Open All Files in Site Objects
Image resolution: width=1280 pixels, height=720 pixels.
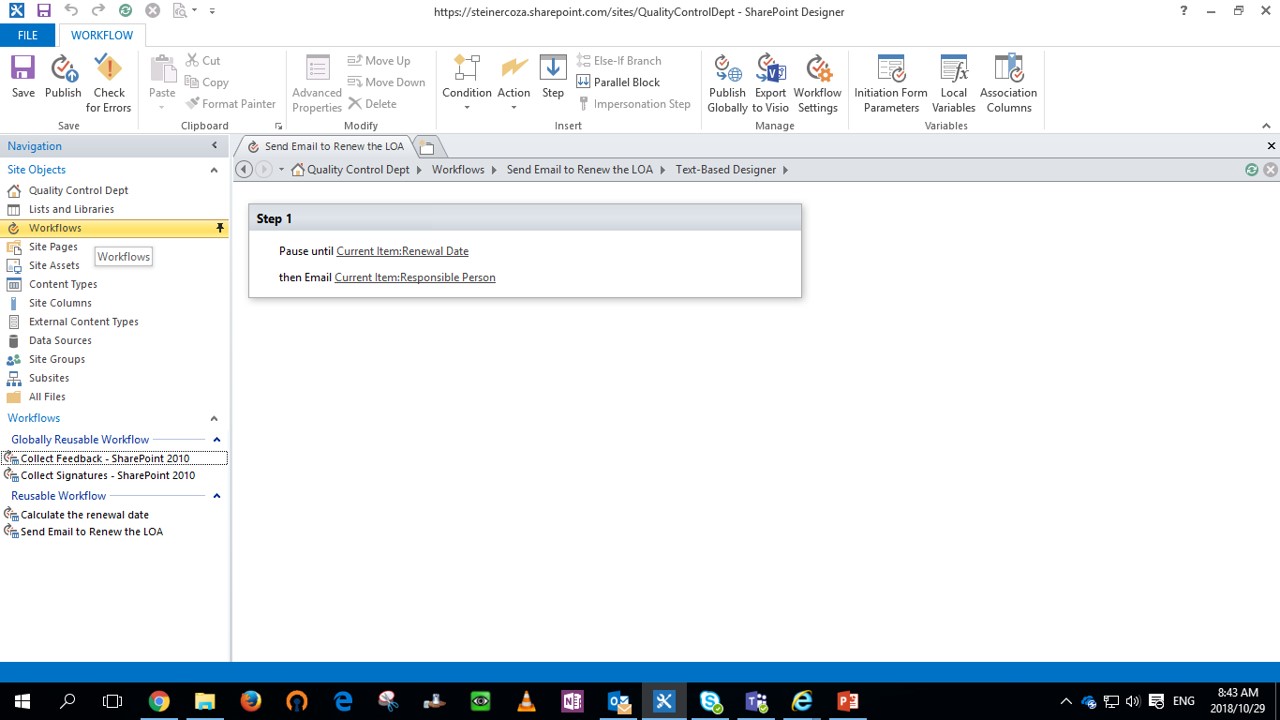[47, 397]
